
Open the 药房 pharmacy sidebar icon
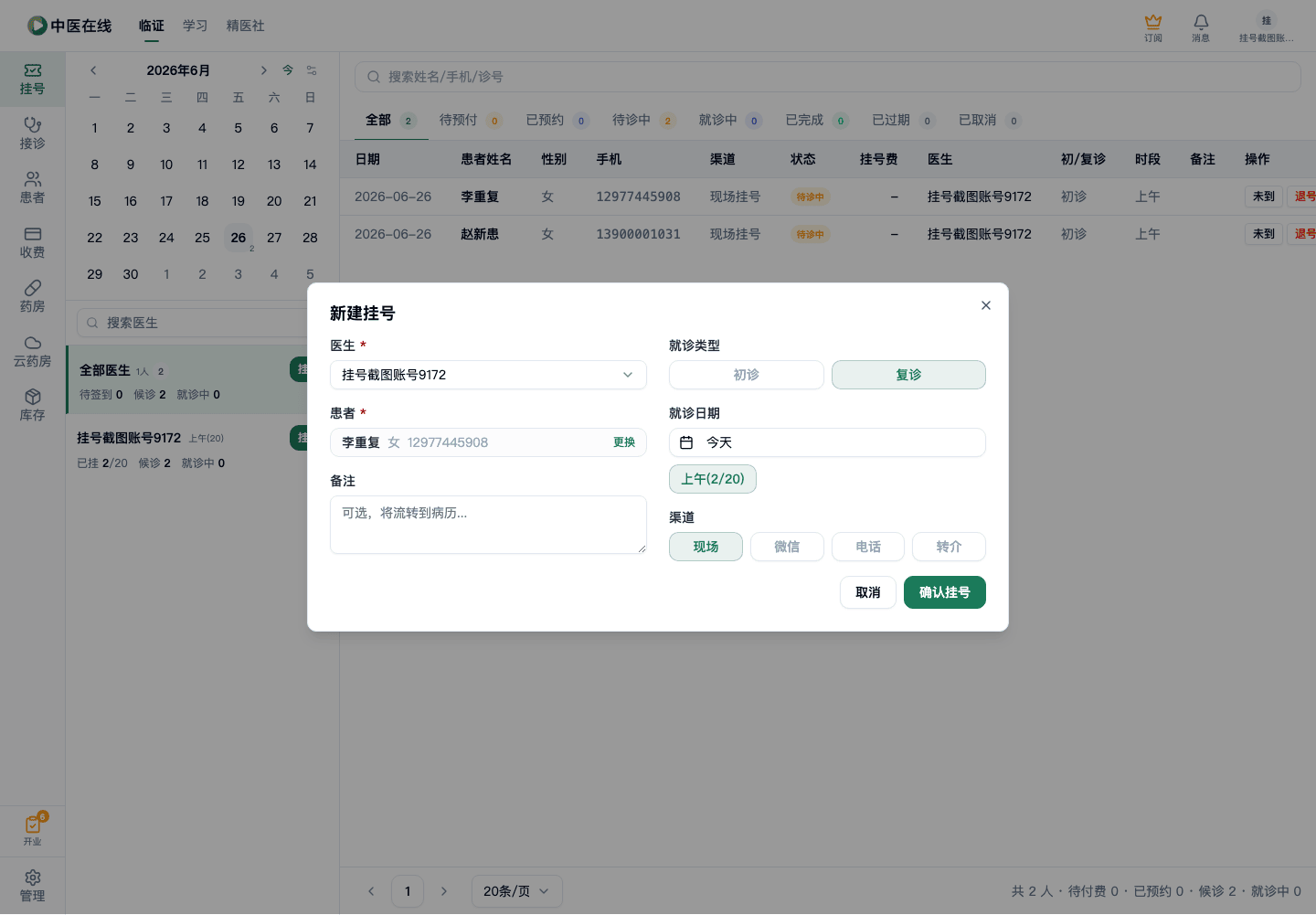[32, 297]
